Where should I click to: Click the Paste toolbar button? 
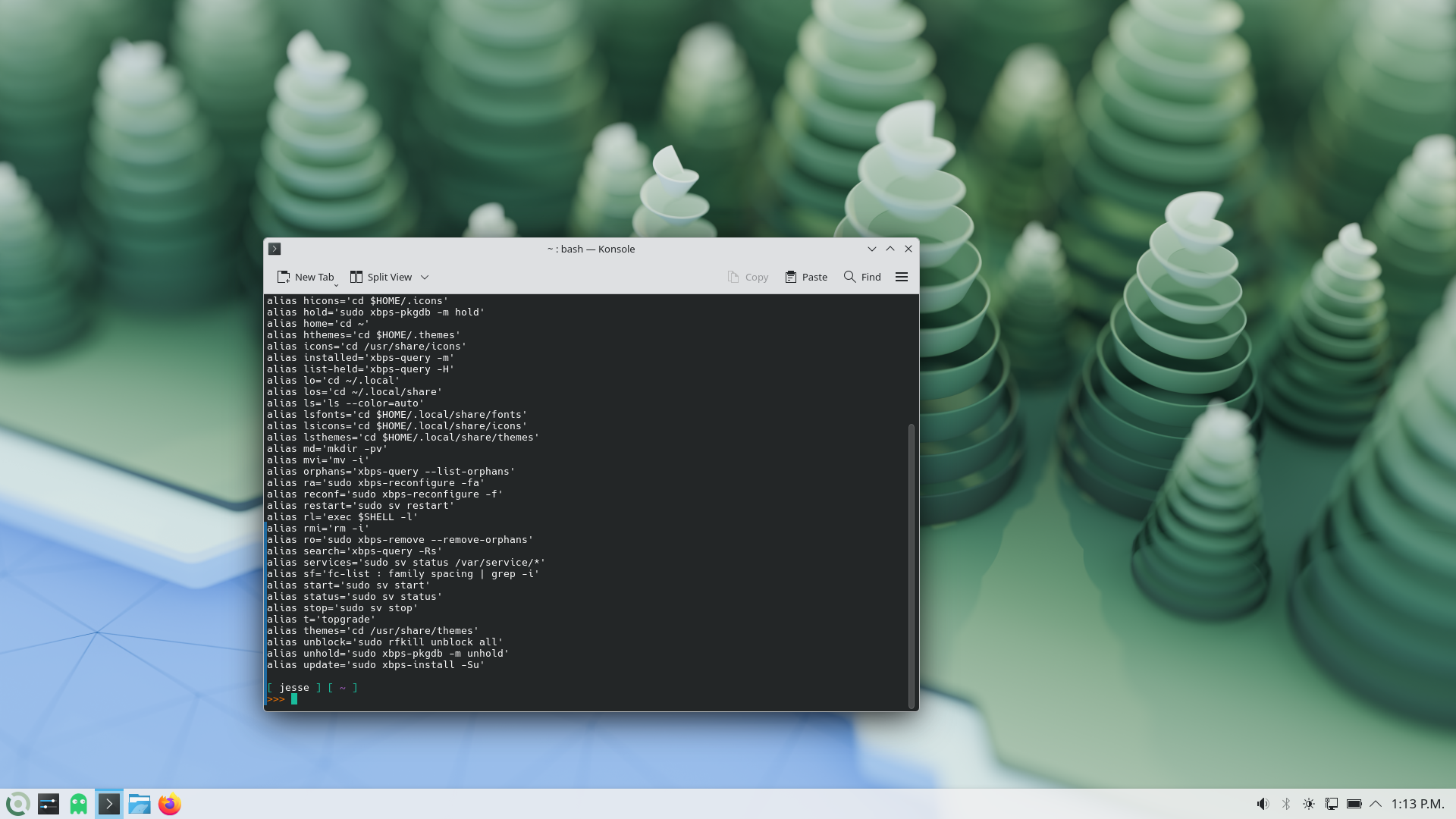coord(806,277)
